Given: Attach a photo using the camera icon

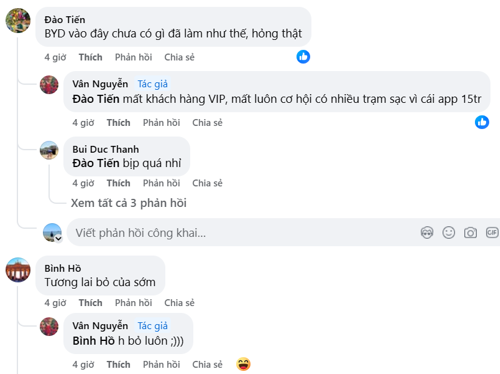Looking at the screenshot, I should point(470,232).
